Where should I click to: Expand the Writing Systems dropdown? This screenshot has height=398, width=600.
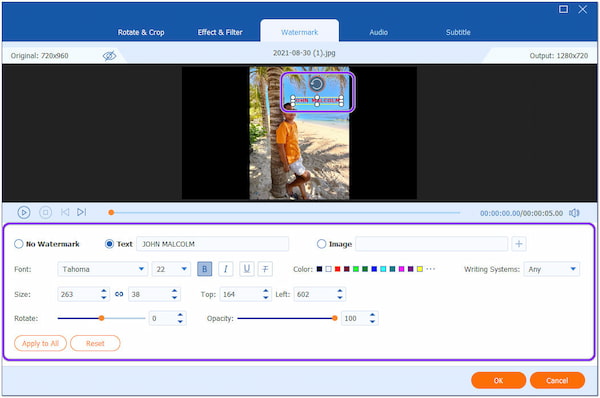pyautogui.click(x=551, y=269)
